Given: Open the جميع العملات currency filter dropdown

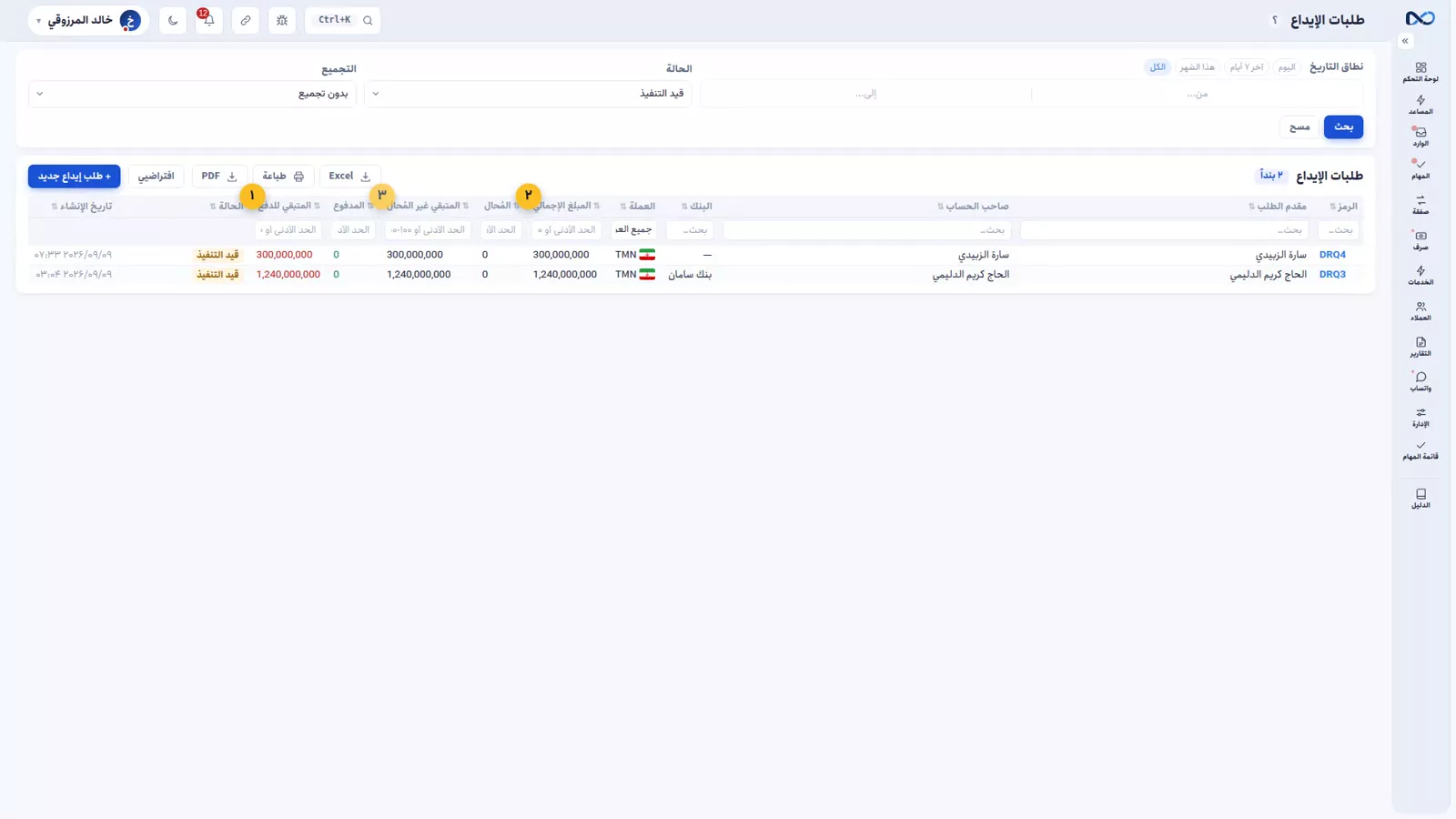Looking at the screenshot, I should (633, 230).
